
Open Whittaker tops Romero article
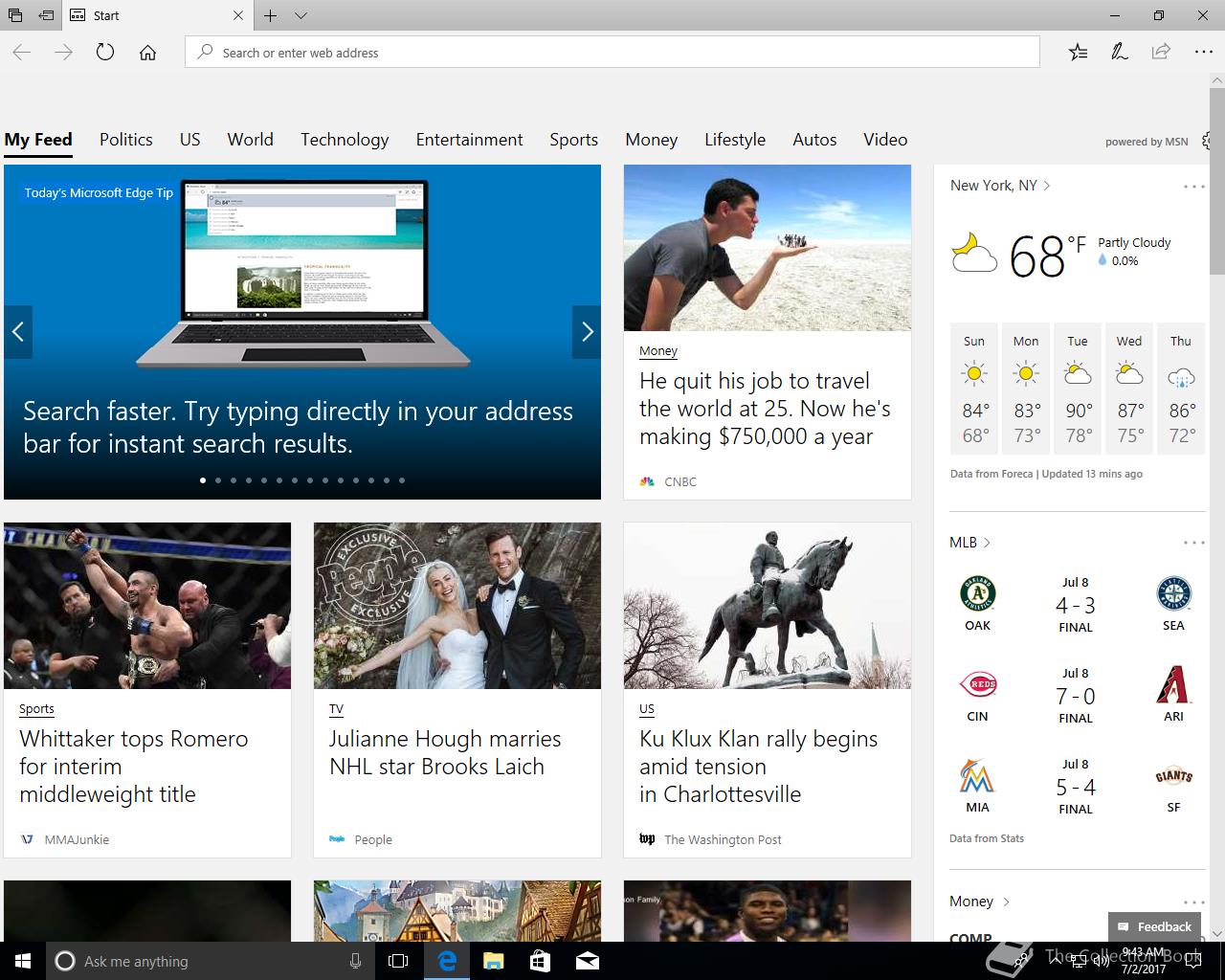pyautogui.click(x=133, y=767)
